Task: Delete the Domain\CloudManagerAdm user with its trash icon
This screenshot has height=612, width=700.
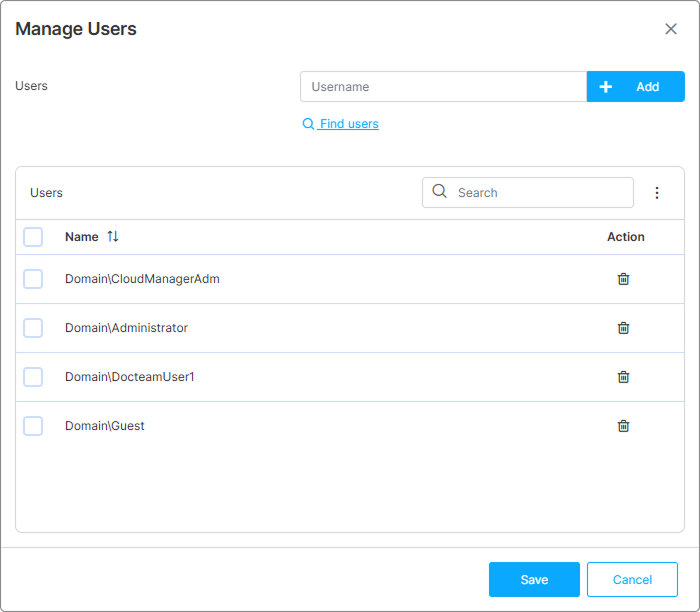Action: click(623, 279)
